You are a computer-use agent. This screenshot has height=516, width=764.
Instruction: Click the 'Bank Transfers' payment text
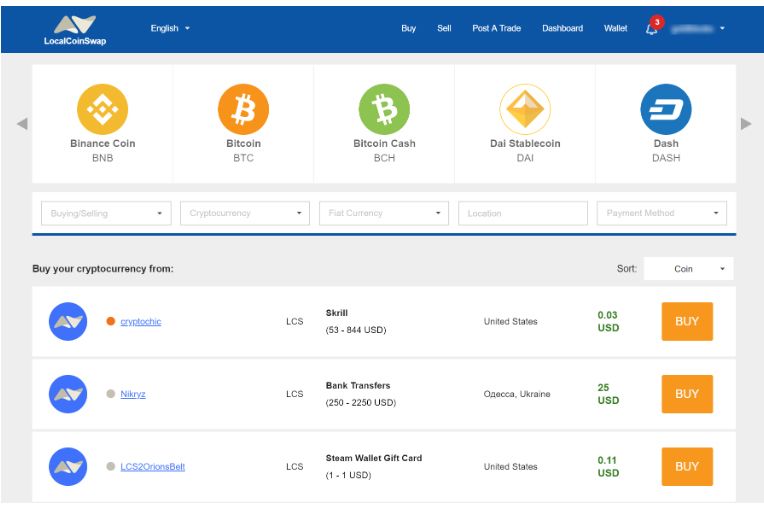point(358,385)
